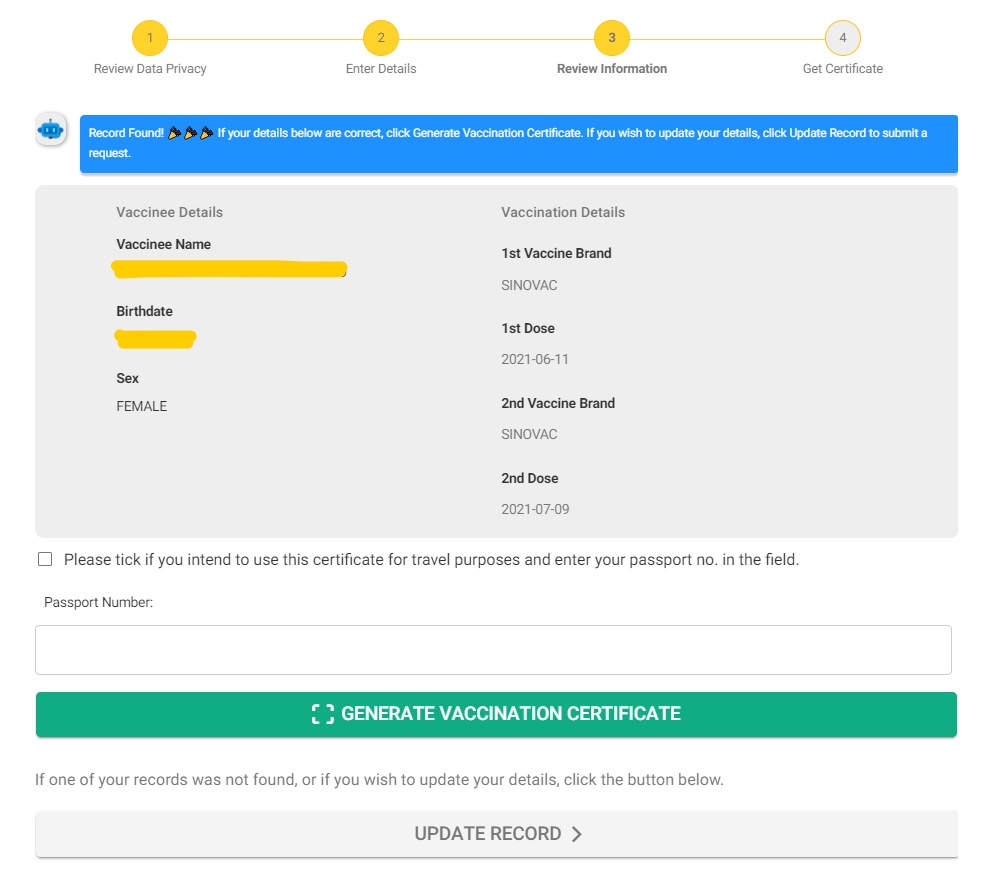Click the party popper emojis in banner
Viewport: 996px width, 874px height.
click(x=190, y=133)
